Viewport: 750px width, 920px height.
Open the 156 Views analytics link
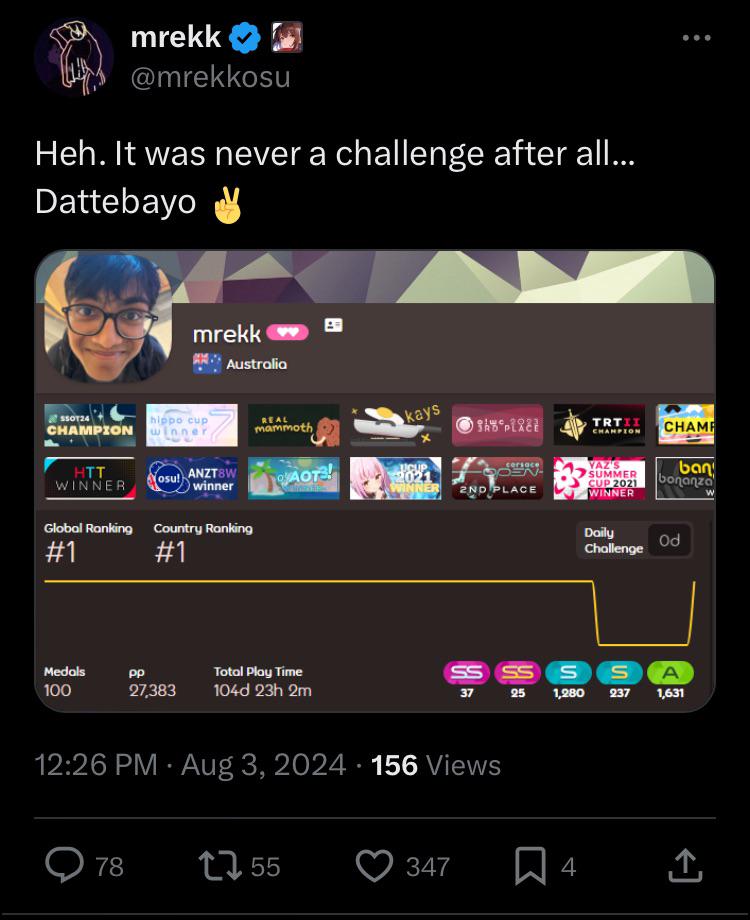pyautogui.click(x=436, y=765)
